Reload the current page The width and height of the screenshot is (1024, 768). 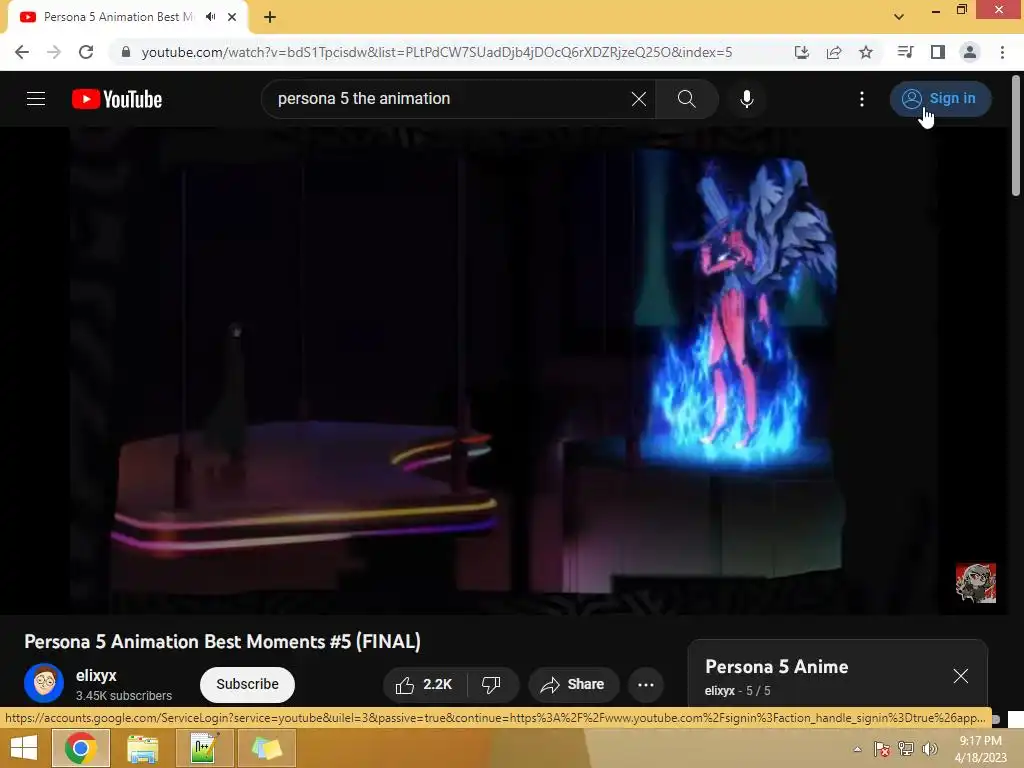(86, 52)
